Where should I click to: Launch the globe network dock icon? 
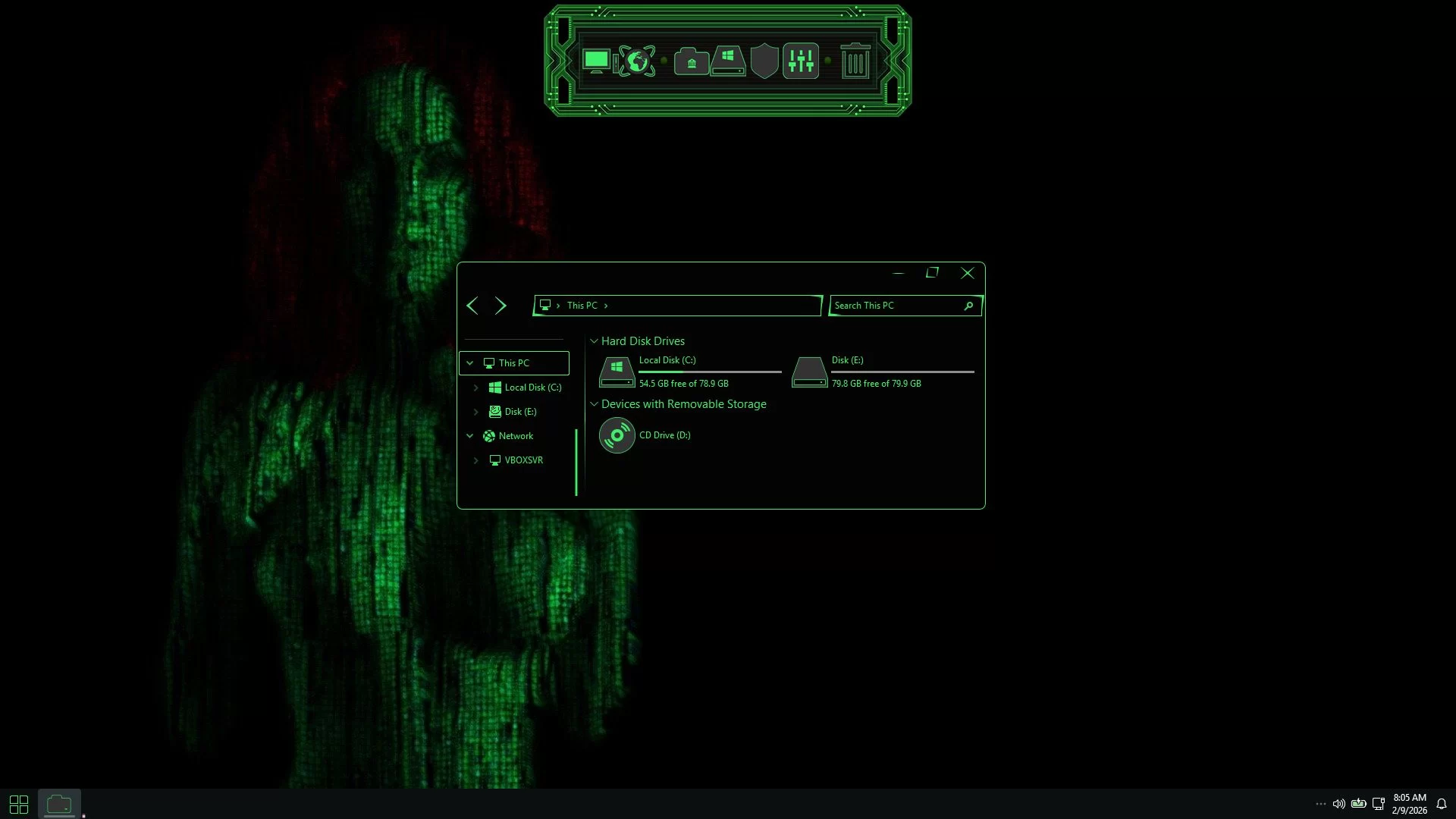637,61
